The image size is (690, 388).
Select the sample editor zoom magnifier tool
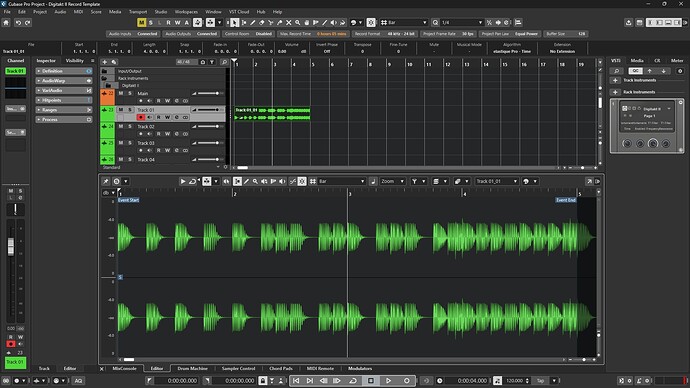[x=255, y=181]
